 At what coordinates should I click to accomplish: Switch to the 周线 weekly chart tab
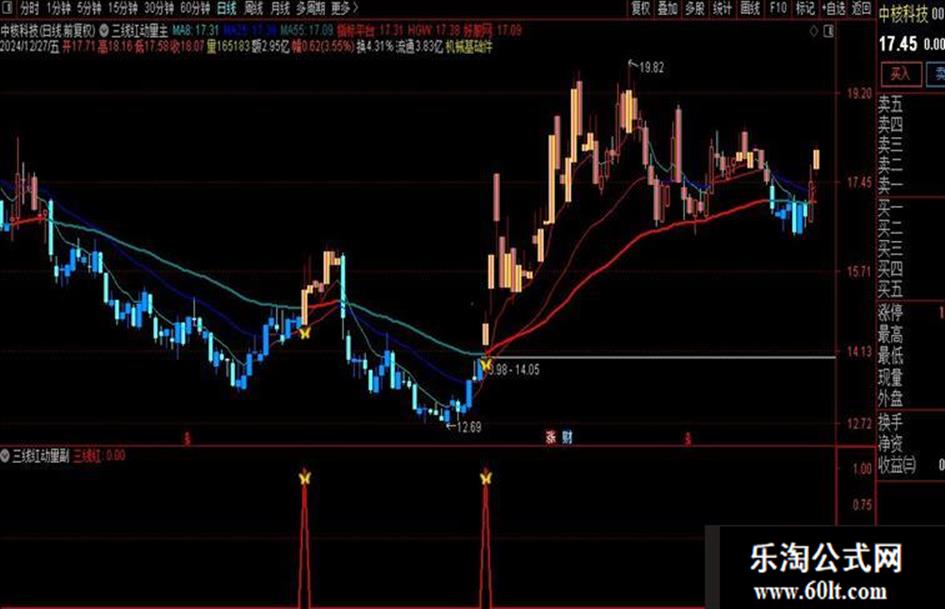[x=254, y=8]
